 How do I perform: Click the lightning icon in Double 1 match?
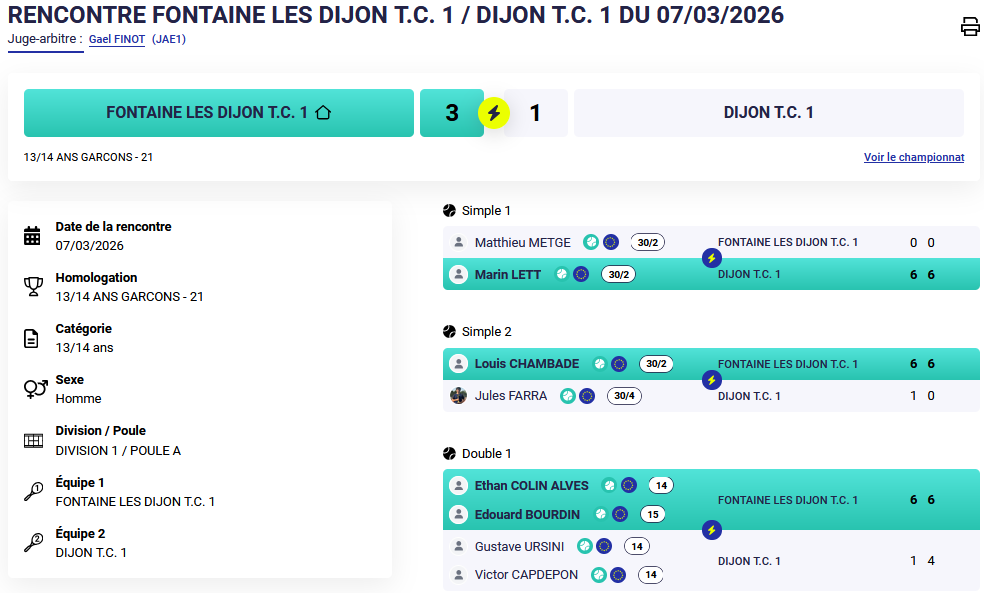pos(711,530)
